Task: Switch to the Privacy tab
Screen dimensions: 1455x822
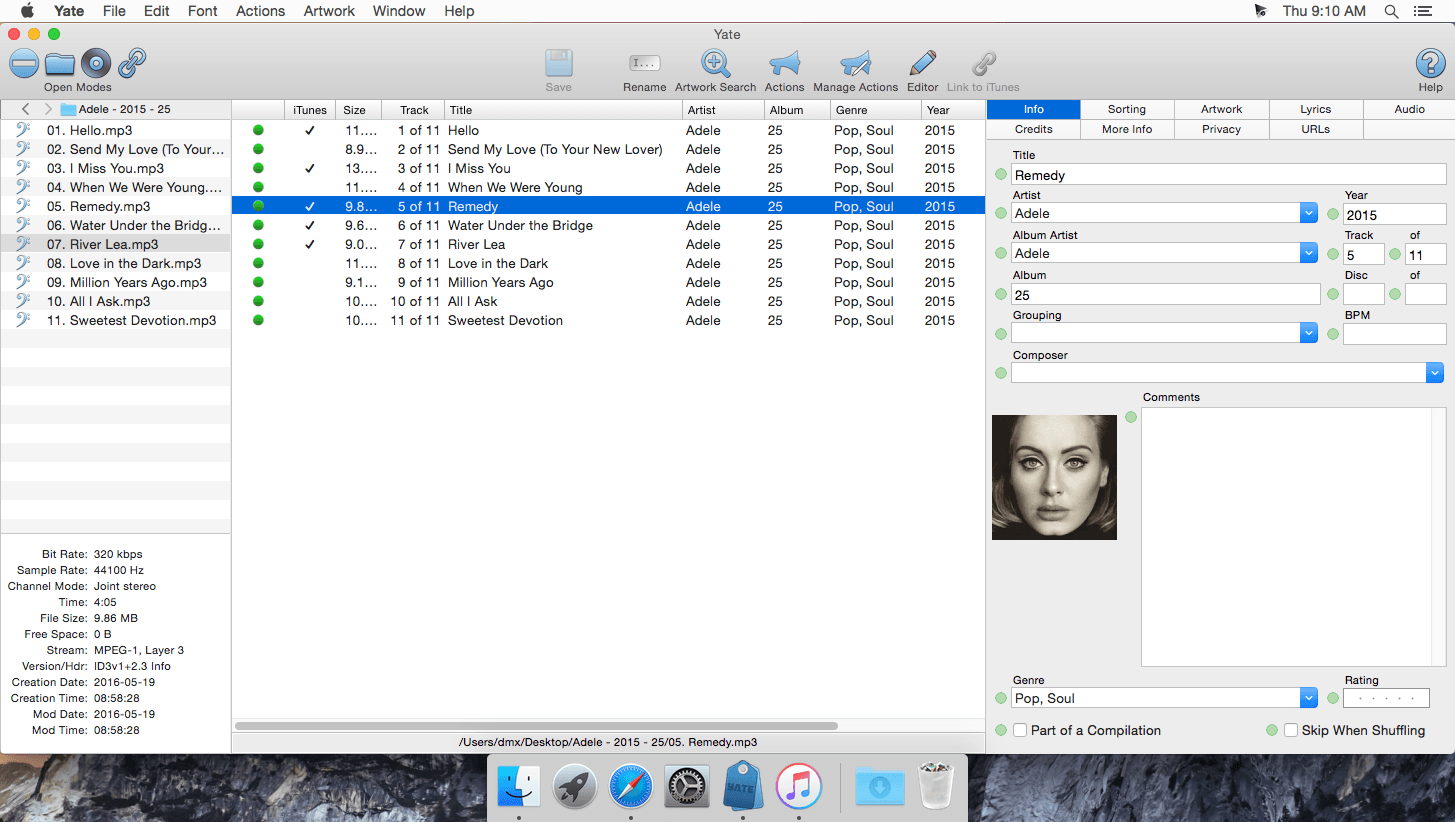Action: (1222, 129)
